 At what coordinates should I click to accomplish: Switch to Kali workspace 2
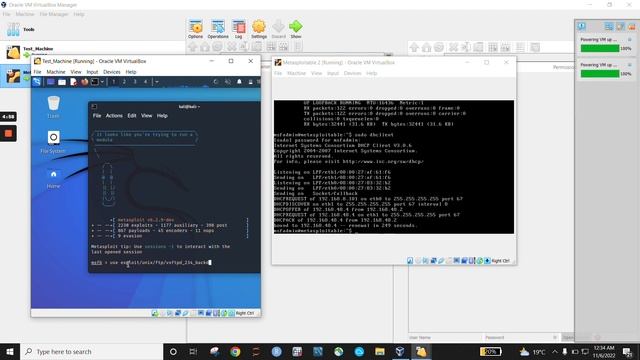pyautogui.click(x=124, y=82)
